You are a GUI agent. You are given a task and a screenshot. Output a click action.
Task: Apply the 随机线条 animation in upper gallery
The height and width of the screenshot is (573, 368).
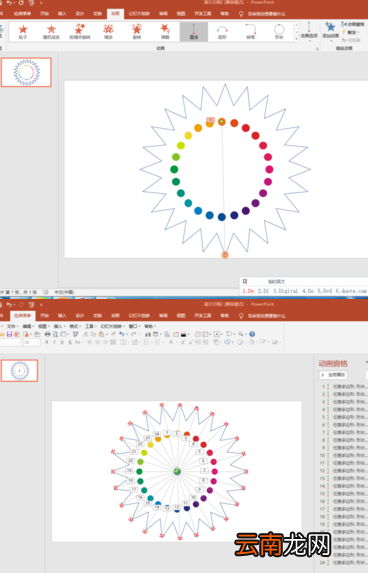tap(51, 31)
